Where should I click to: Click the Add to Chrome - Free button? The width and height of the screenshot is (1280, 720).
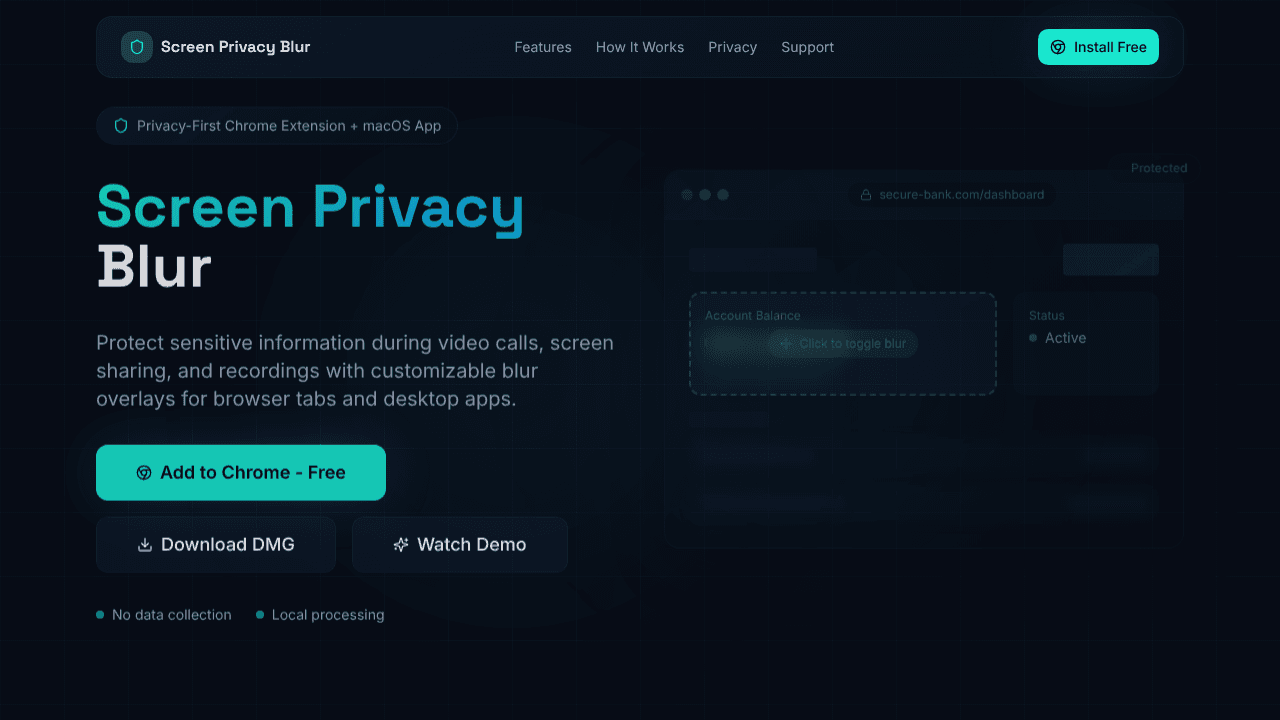[x=241, y=472]
